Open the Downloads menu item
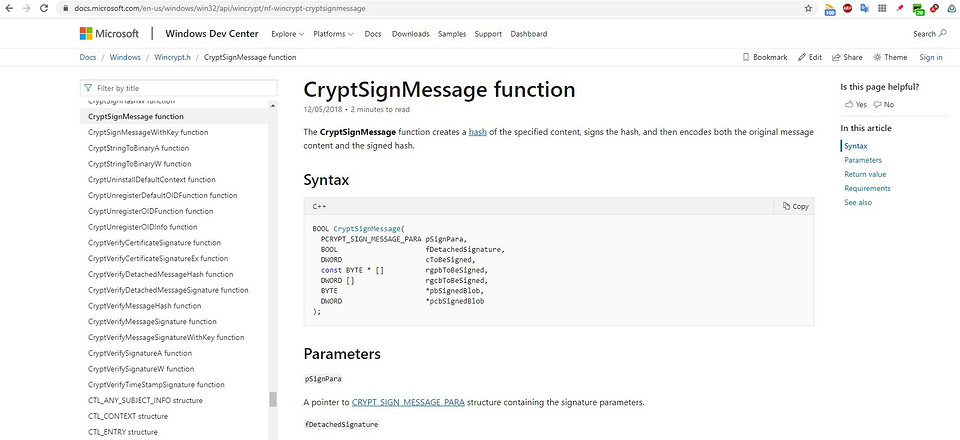The height and width of the screenshot is (440, 960). 410,34
